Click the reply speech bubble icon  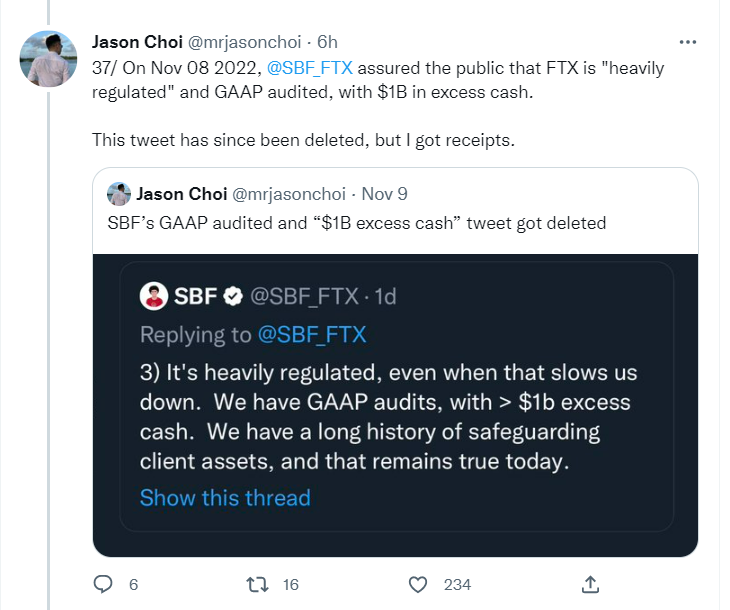click(102, 584)
